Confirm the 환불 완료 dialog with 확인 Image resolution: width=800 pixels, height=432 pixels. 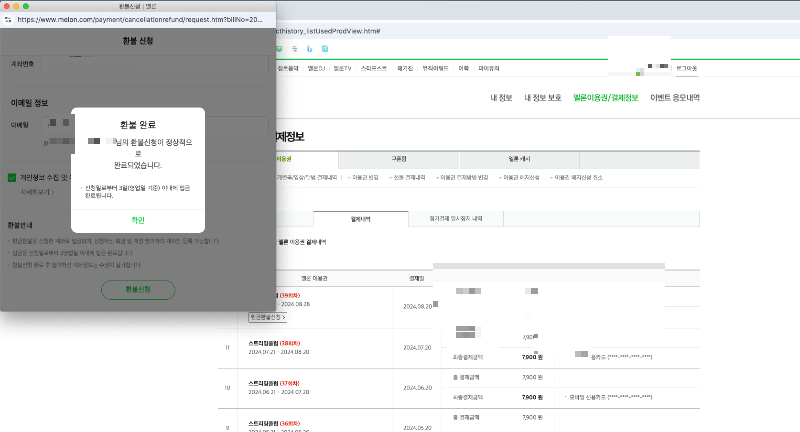tap(138, 220)
